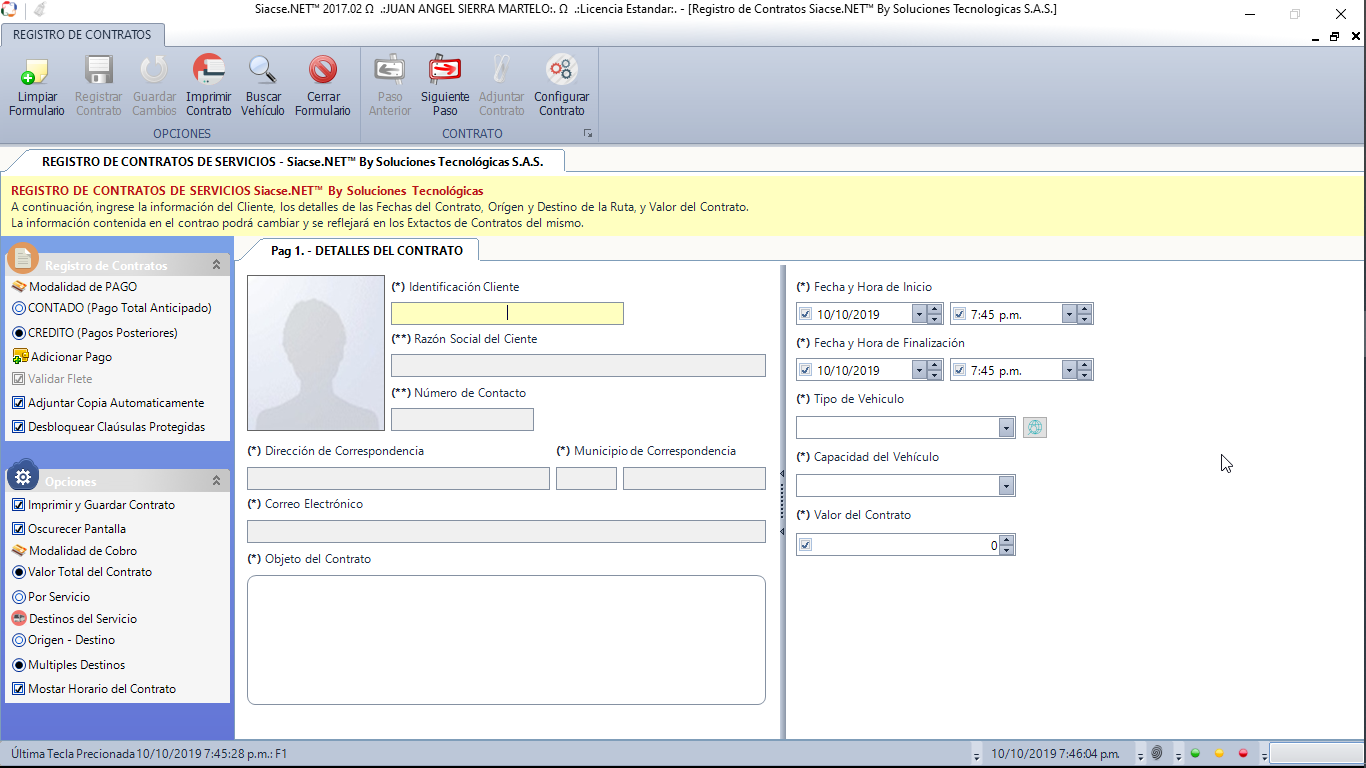Open end date calendar dropdown

pos(917,370)
